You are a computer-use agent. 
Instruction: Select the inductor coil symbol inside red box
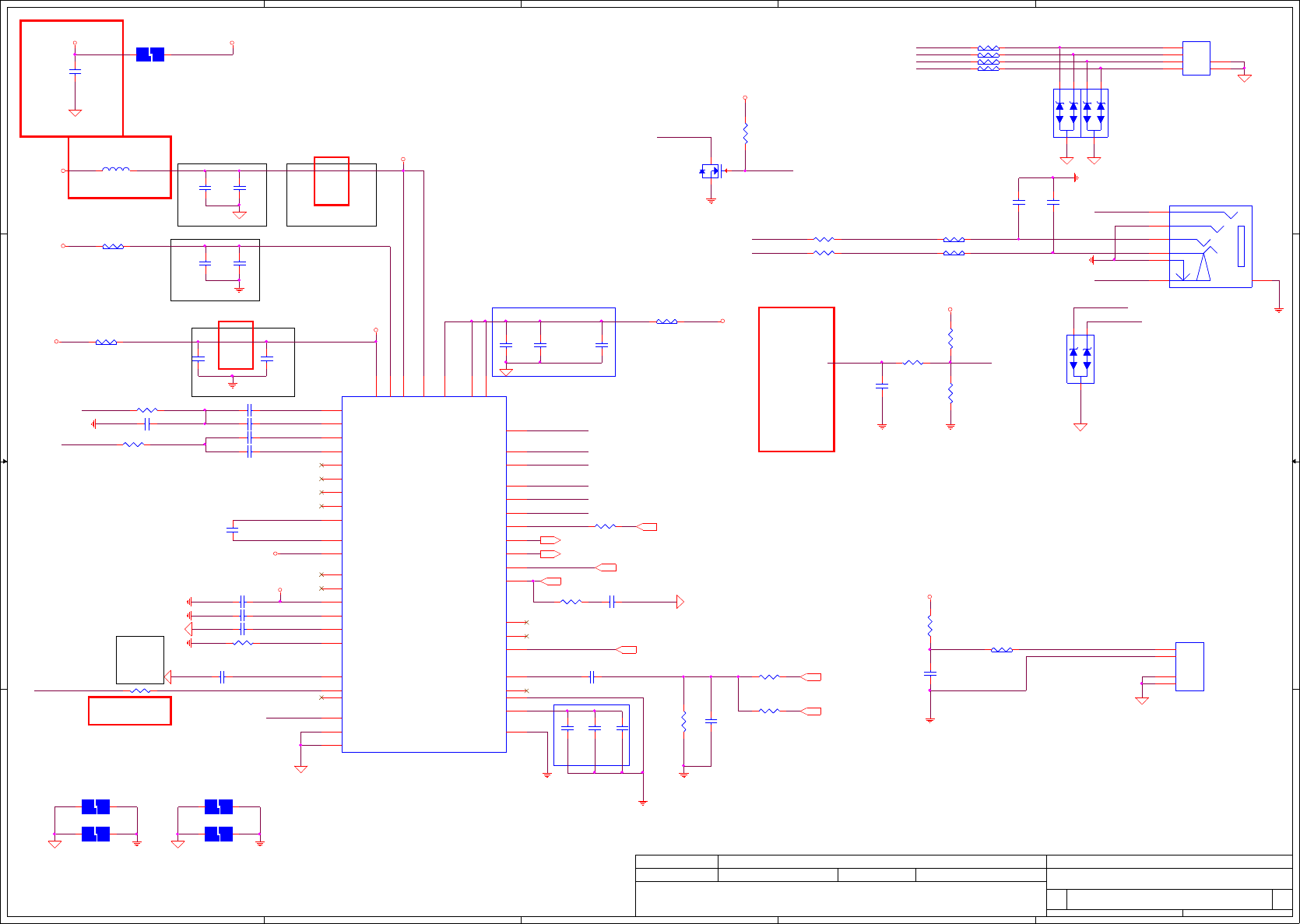116,169
